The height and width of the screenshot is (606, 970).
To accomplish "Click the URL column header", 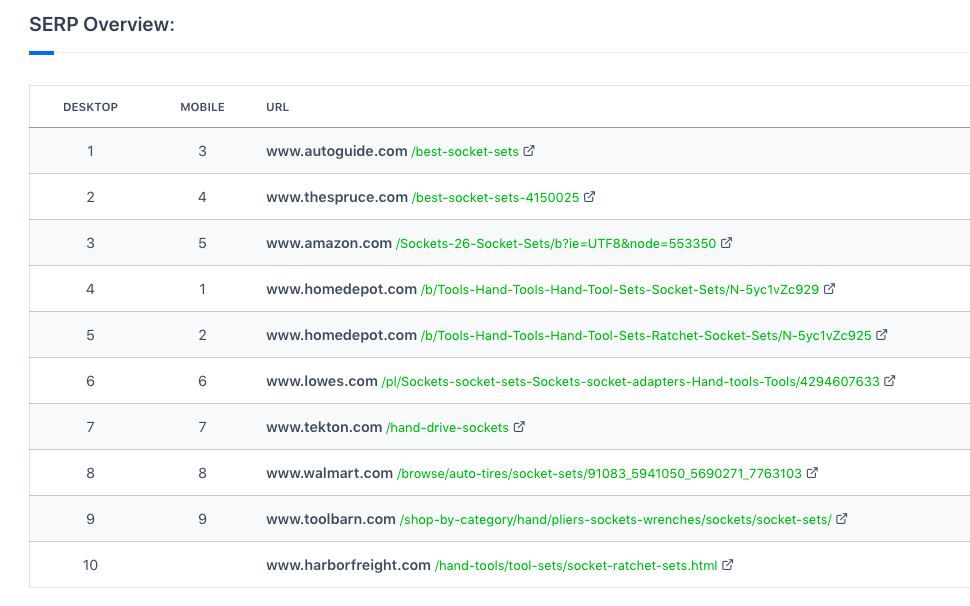I will [277, 107].
